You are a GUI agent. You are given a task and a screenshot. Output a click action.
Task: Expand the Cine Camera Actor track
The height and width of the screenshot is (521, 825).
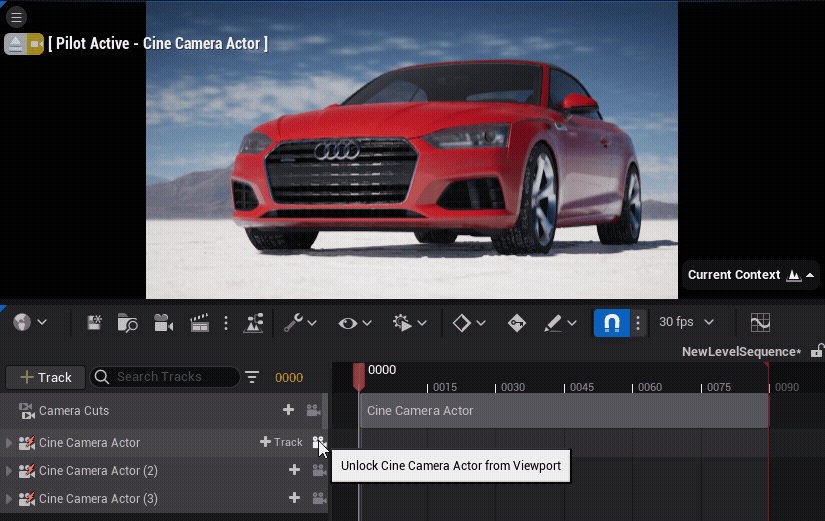point(8,443)
